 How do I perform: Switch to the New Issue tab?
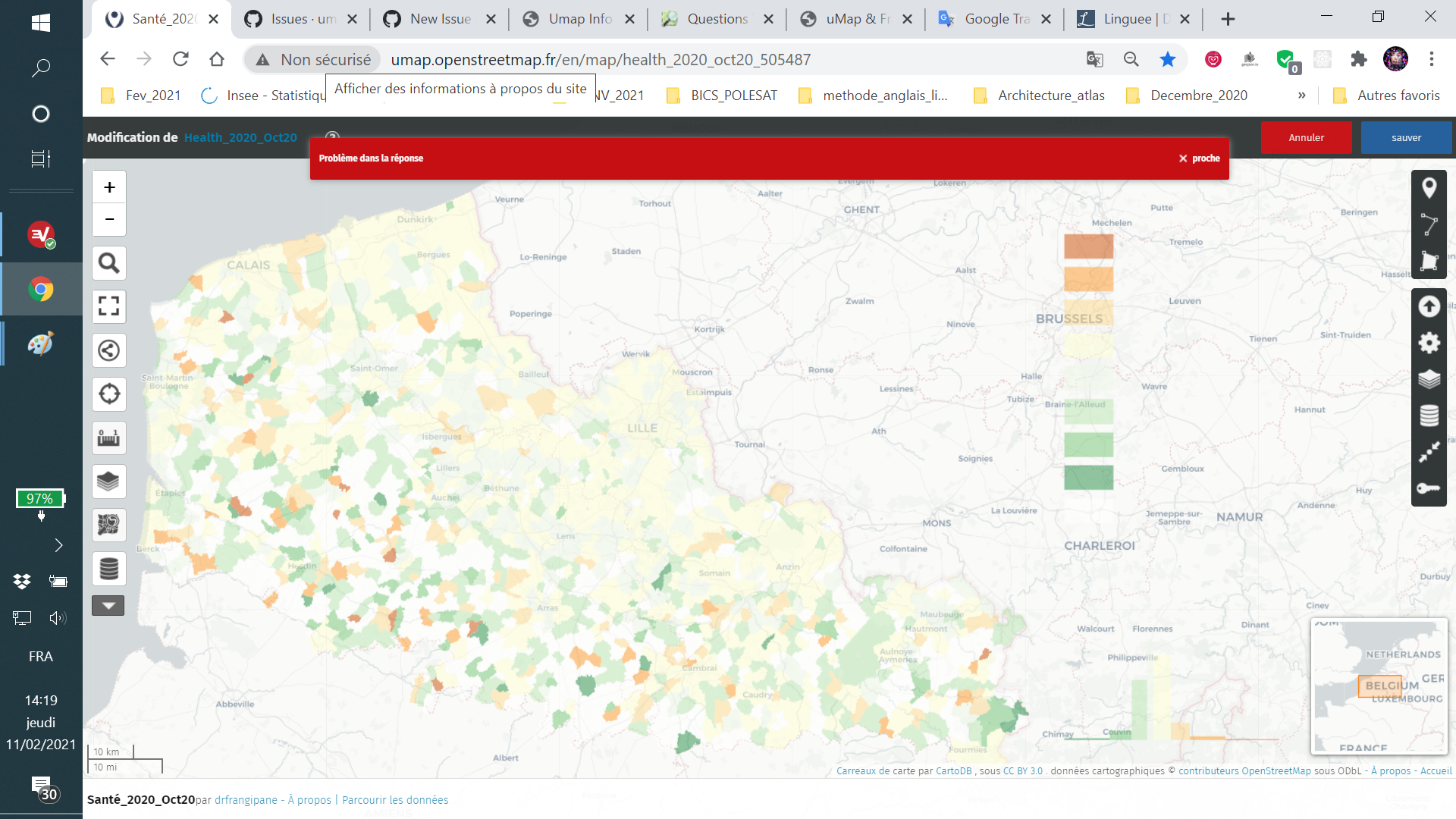click(x=440, y=19)
